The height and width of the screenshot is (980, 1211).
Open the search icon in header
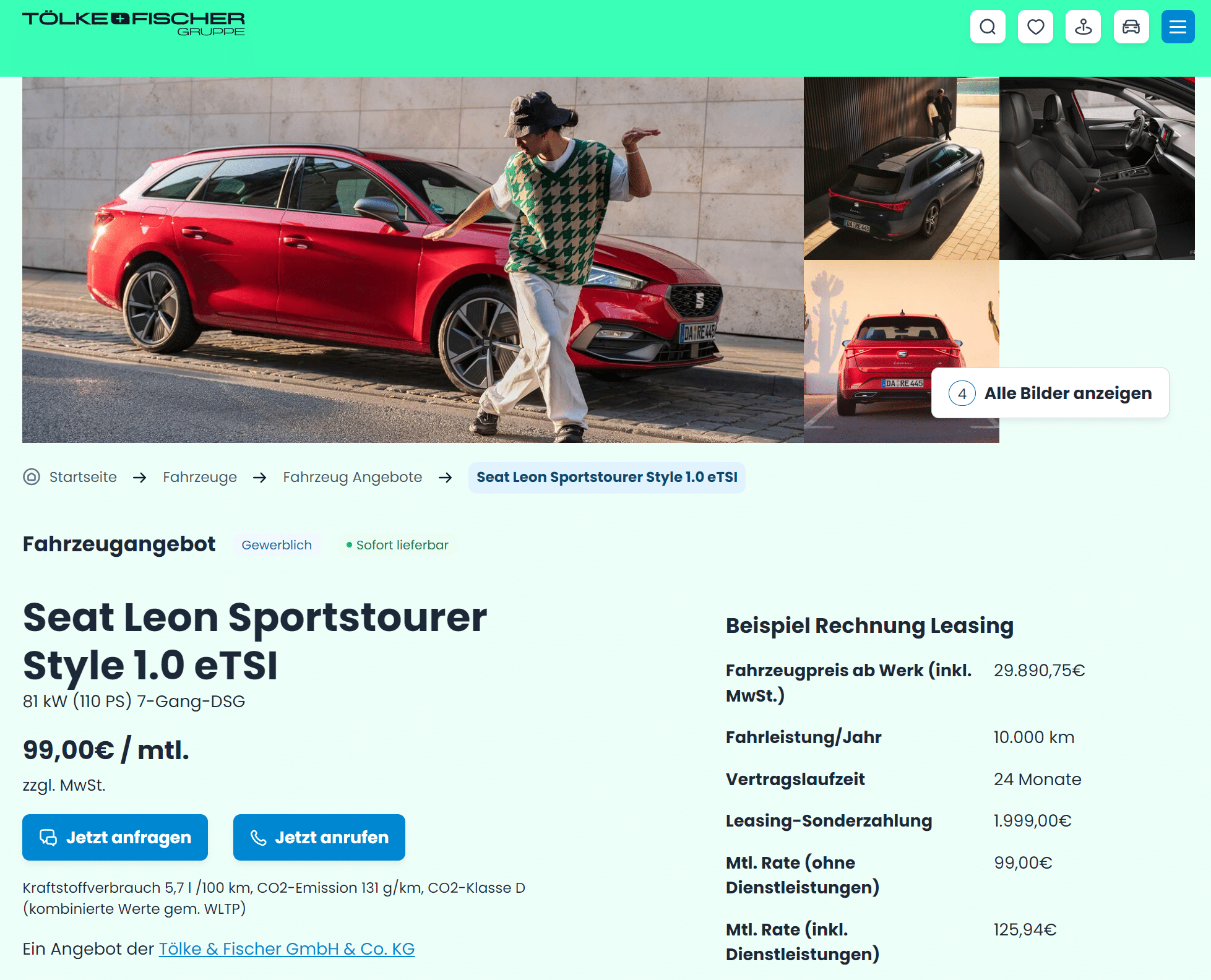tap(988, 27)
